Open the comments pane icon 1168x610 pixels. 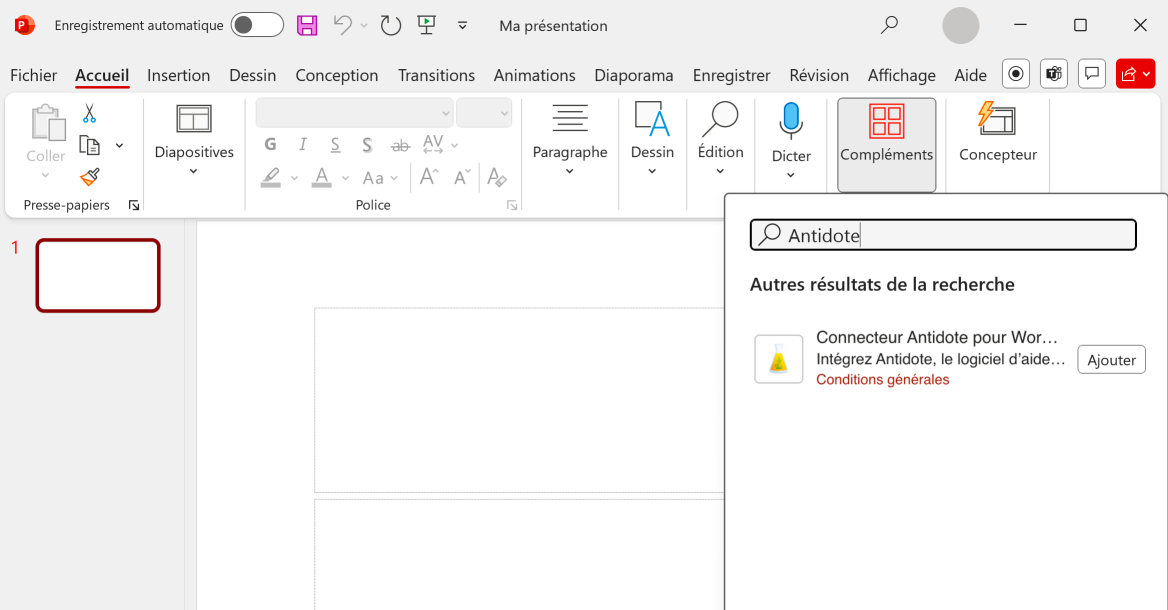(x=1092, y=74)
